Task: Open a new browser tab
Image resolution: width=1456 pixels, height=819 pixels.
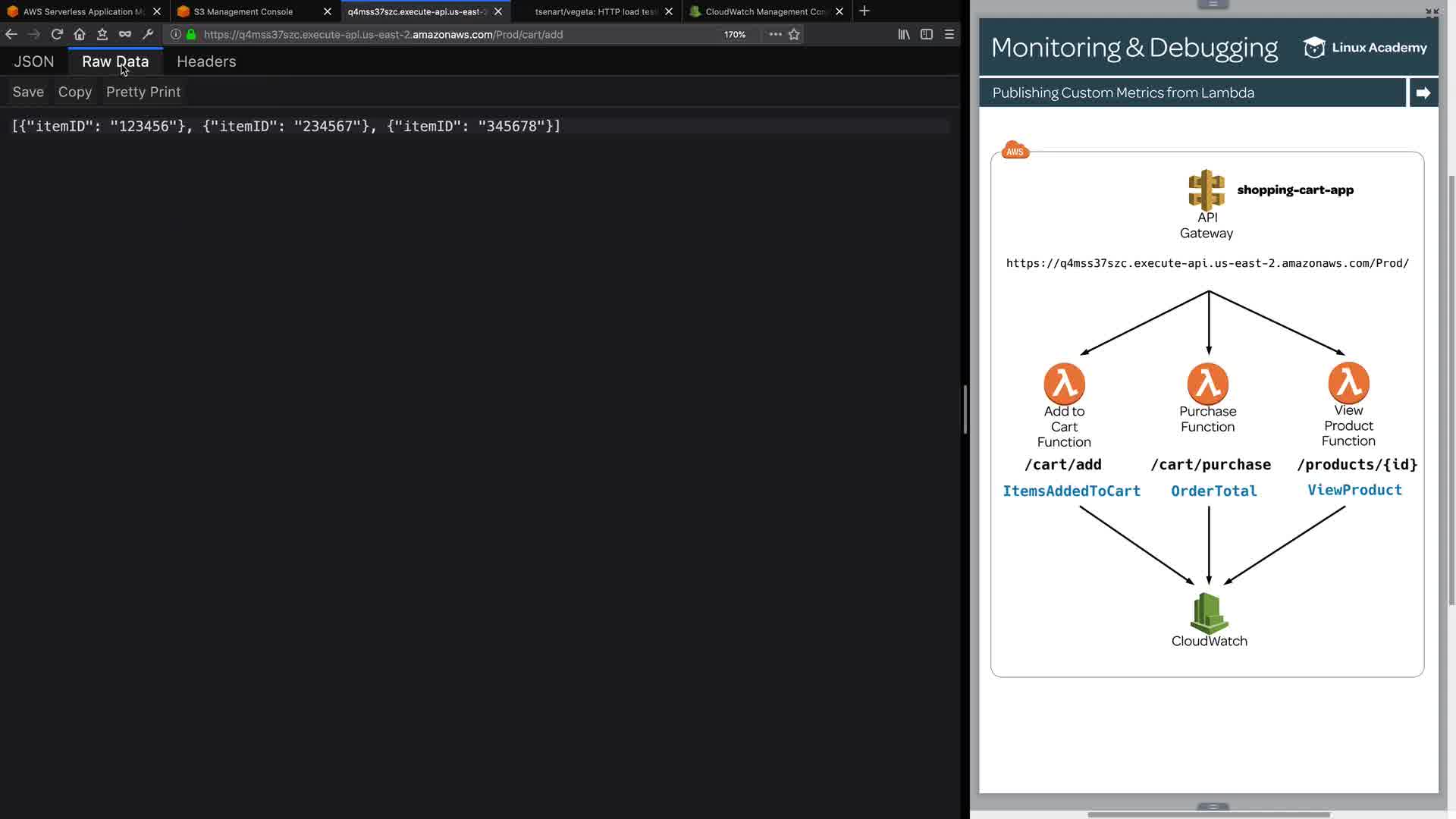Action: point(864,11)
